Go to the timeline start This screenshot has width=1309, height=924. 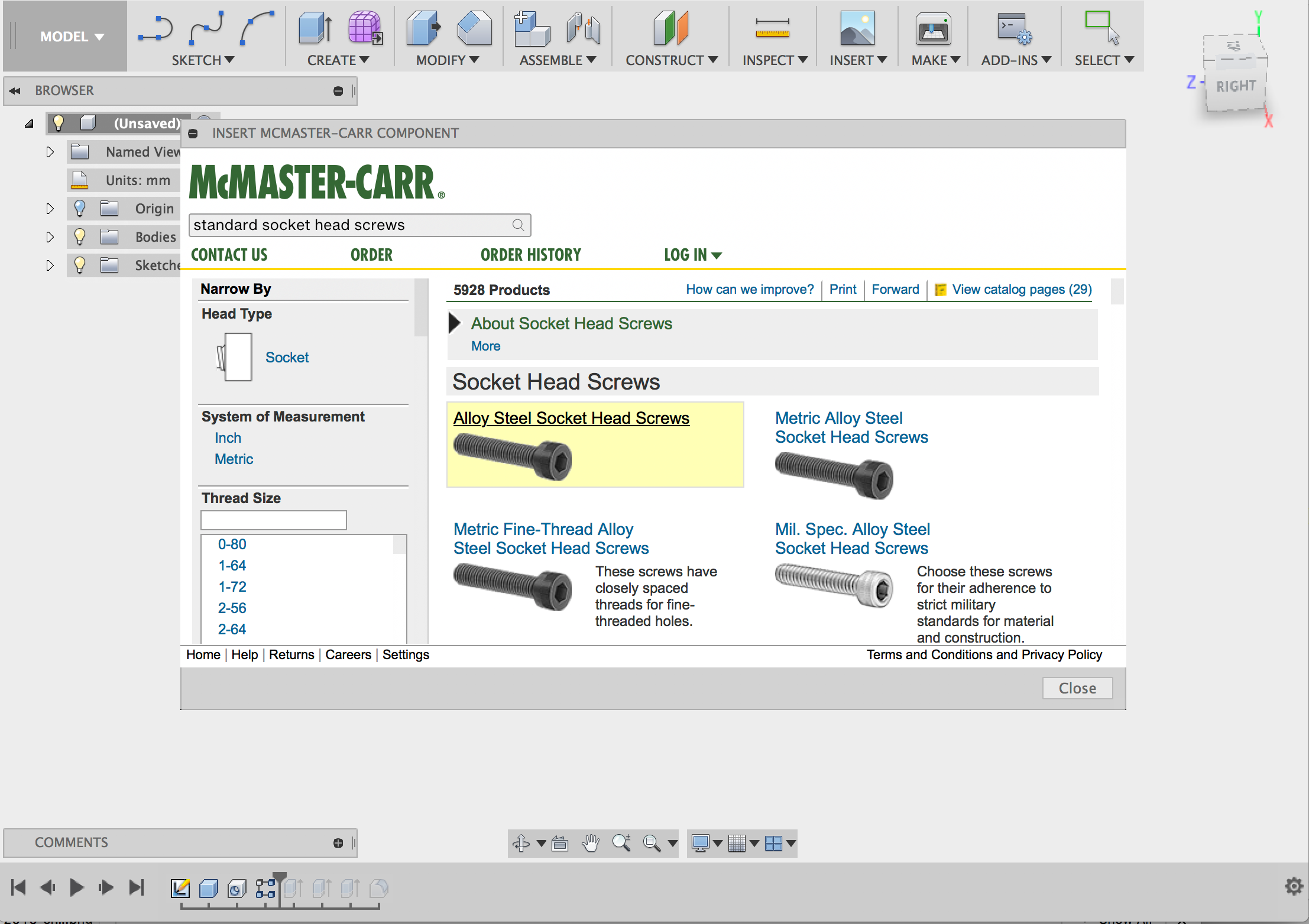point(18,887)
